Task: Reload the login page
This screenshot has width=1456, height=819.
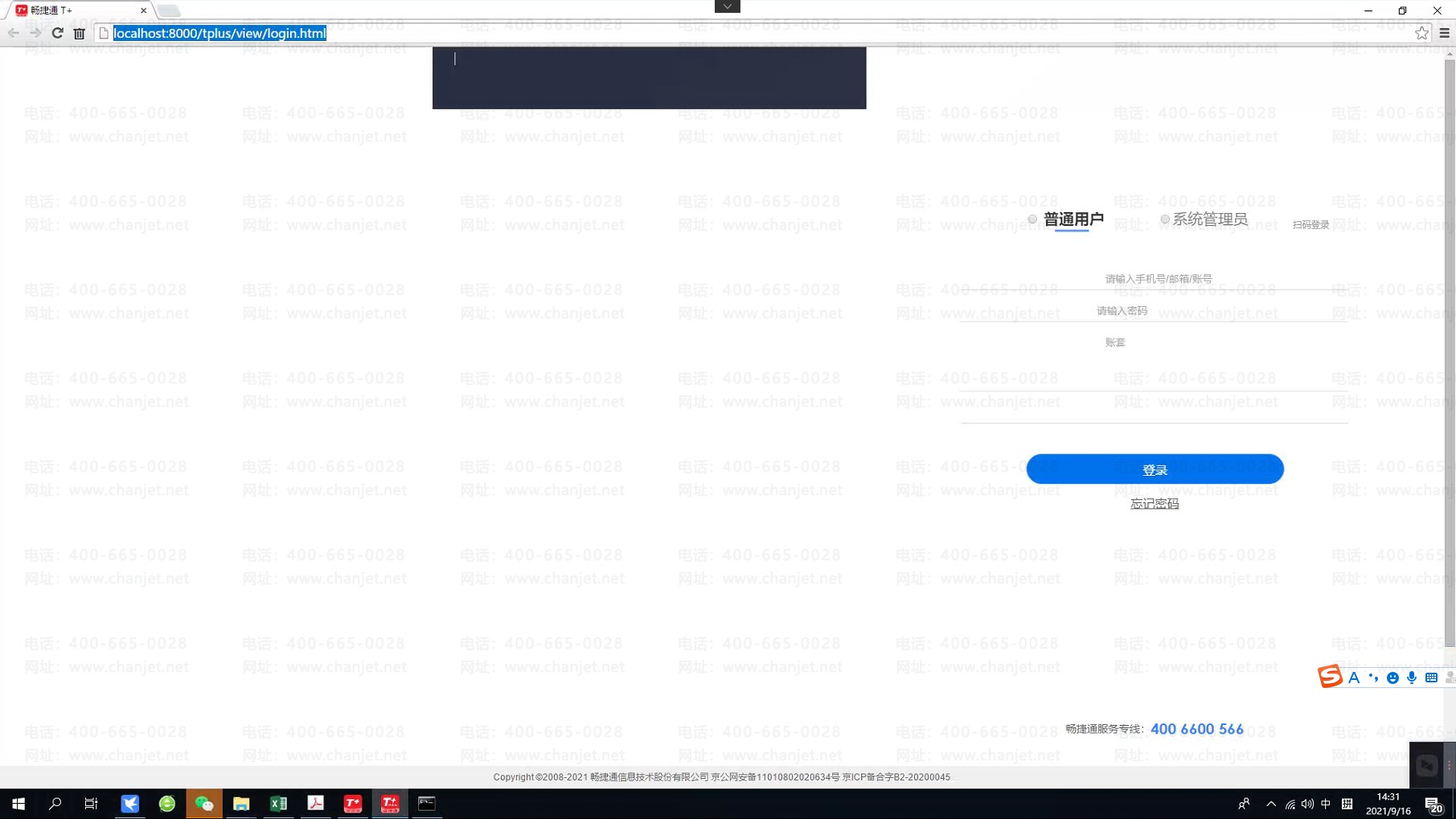Action: pos(57,33)
